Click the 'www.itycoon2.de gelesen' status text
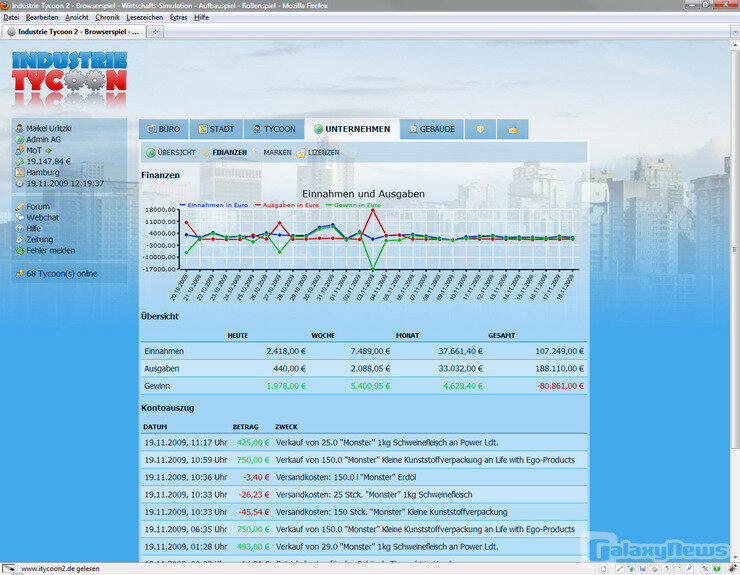740x575 pixels. point(60,568)
